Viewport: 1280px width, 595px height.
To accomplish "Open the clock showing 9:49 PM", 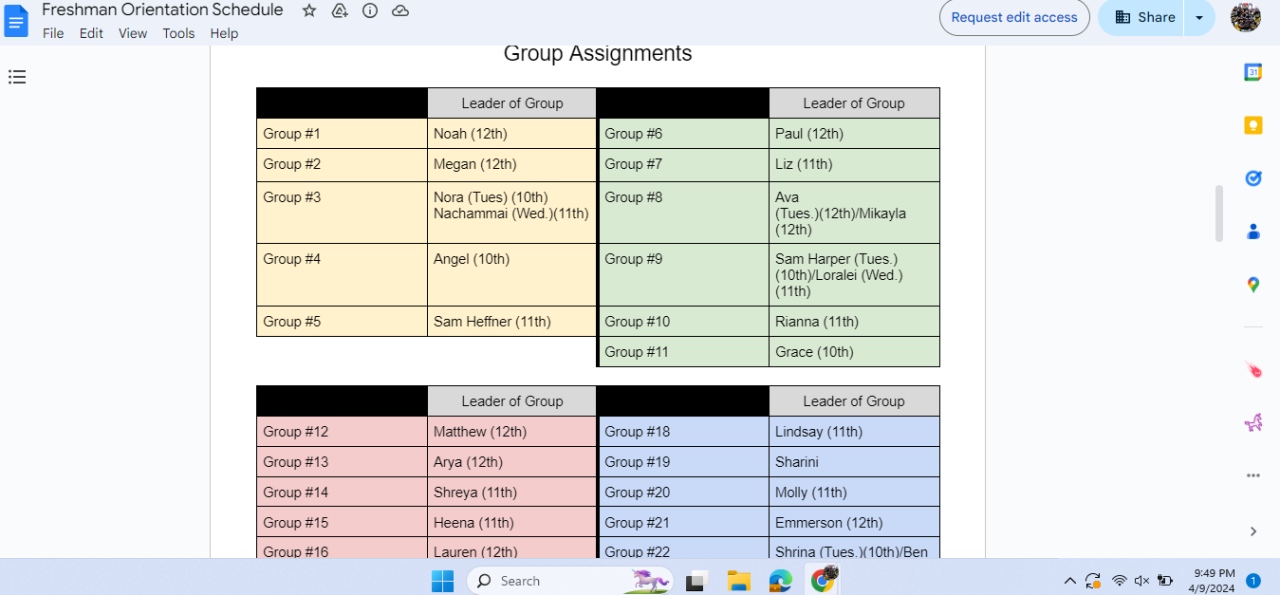I will pyautogui.click(x=1214, y=580).
